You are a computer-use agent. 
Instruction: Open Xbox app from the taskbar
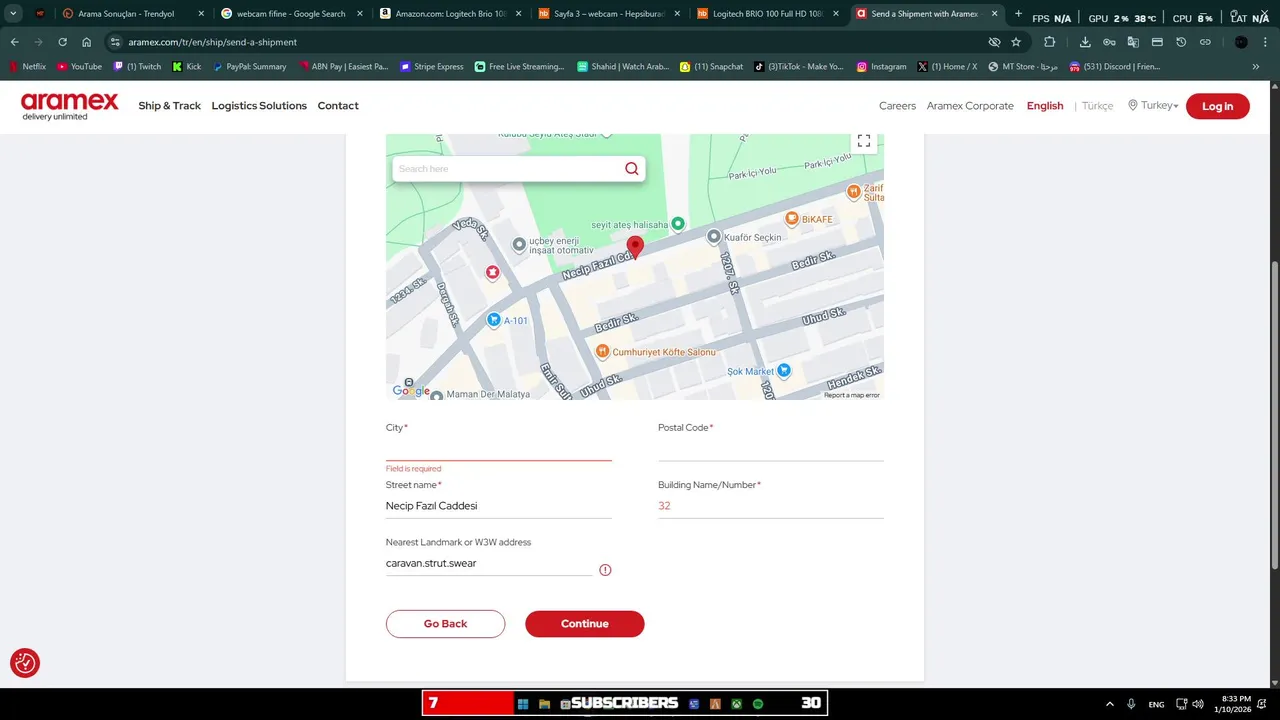click(737, 704)
